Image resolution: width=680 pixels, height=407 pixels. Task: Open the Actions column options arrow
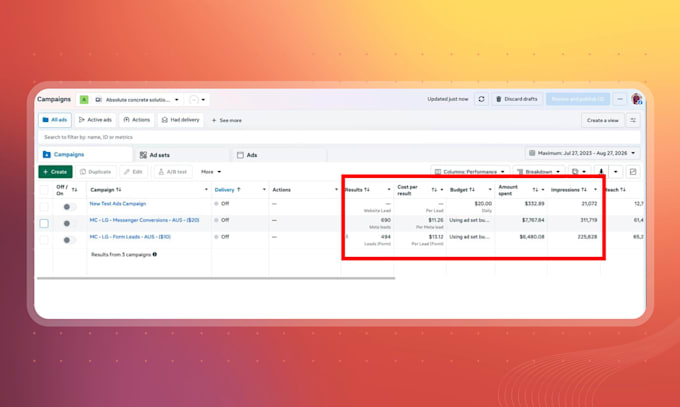tap(336, 190)
